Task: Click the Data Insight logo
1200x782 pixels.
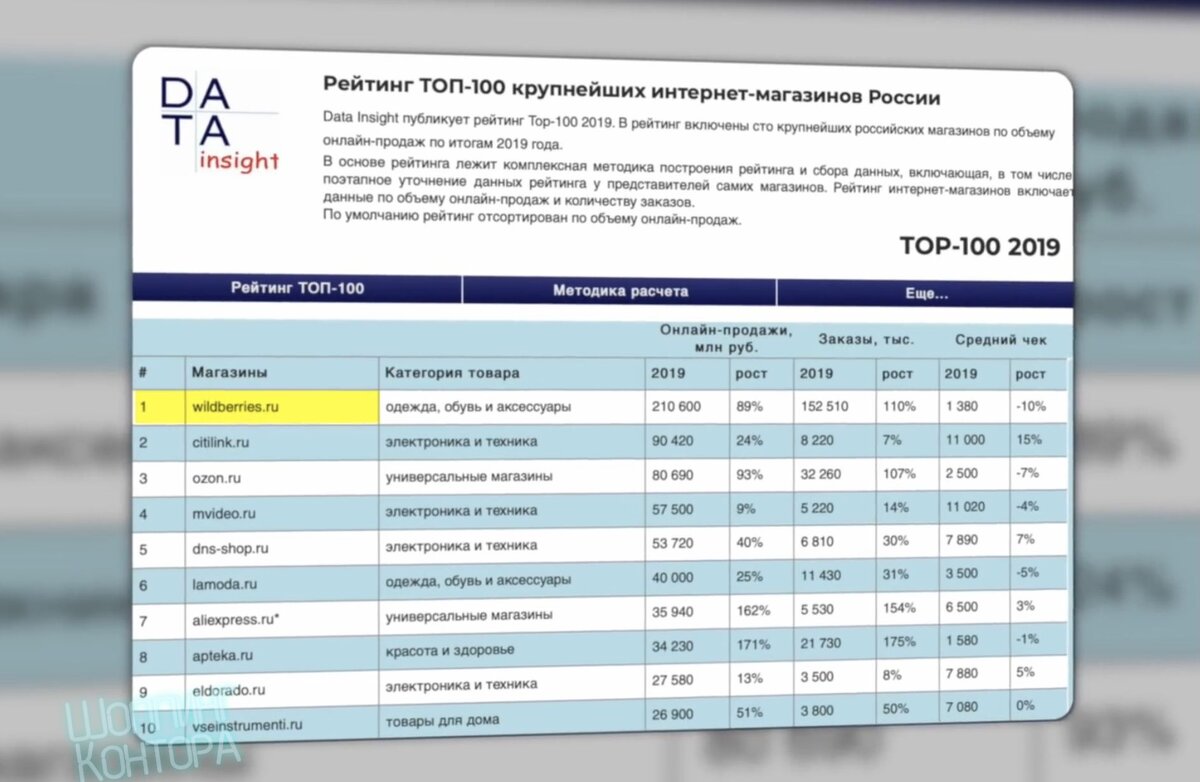Action: point(219,124)
